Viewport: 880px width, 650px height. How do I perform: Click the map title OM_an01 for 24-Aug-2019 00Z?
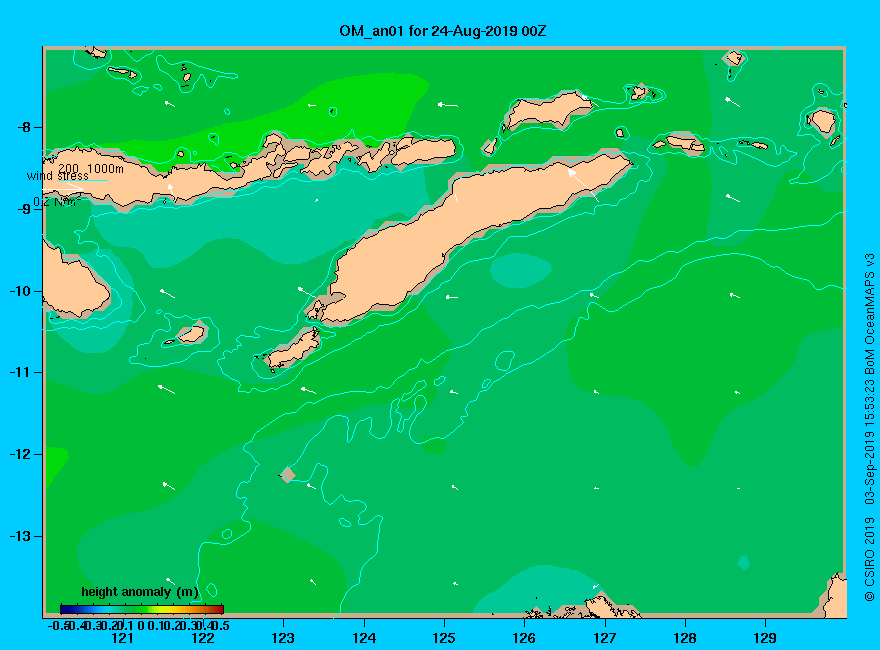tap(442, 31)
